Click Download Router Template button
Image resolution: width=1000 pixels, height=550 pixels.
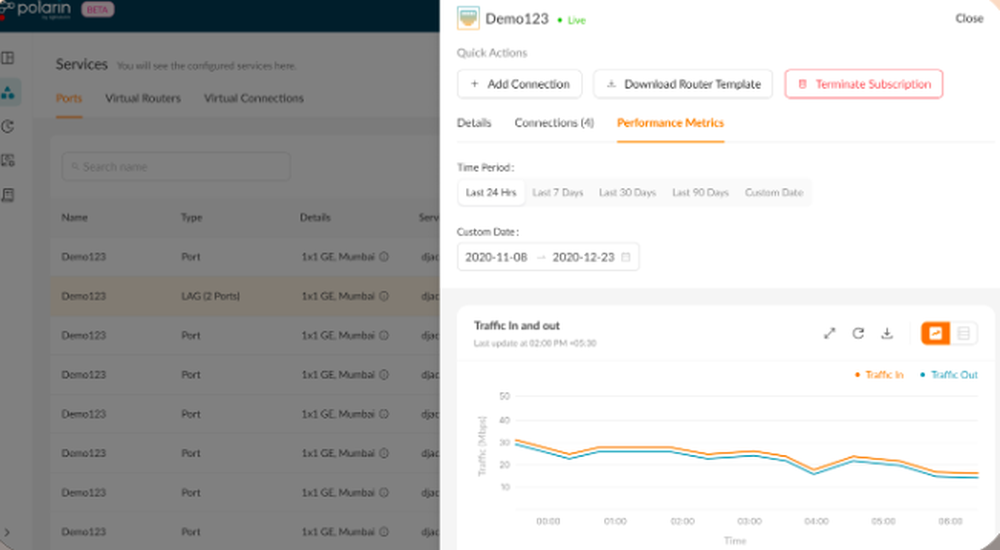click(683, 84)
